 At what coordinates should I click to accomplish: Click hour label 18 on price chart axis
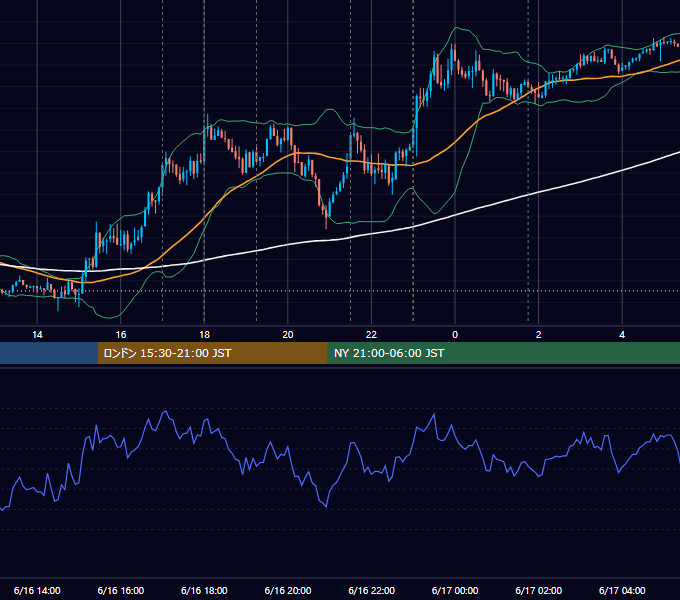[204, 334]
